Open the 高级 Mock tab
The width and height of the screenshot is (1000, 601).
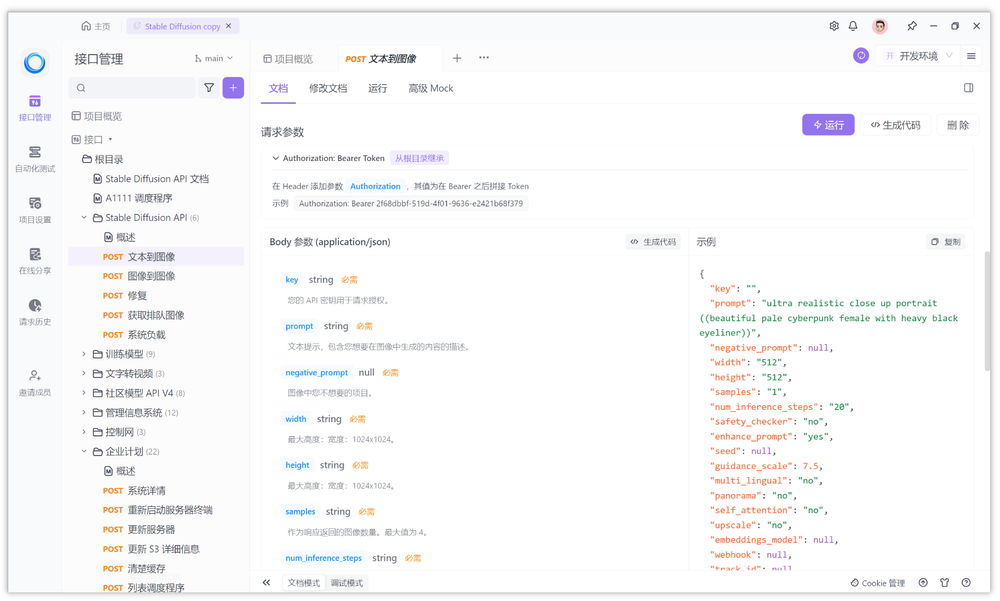(430, 88)
